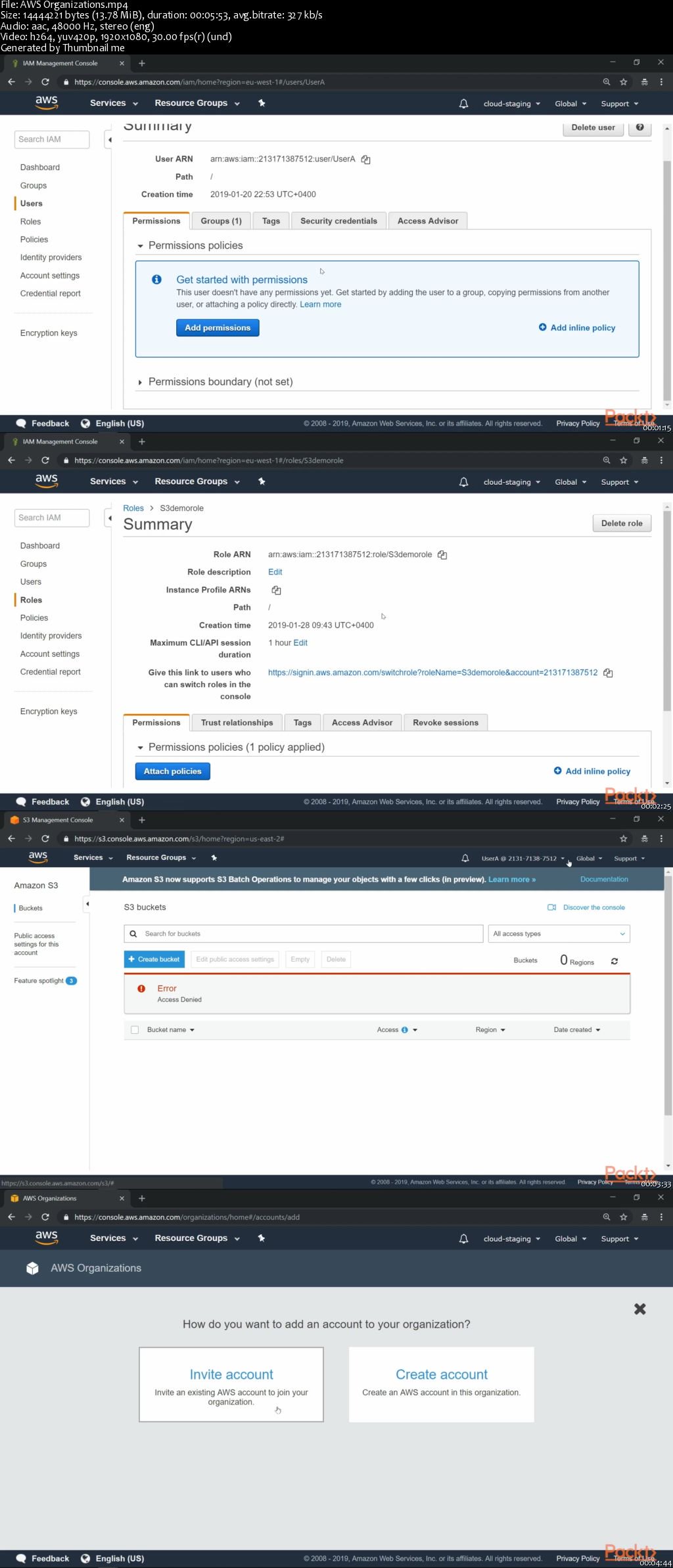Screen dimensions: 673x1568
Task: Switch to the Groups (1) tab
Action: pyautogui.click(x=221, y=221)
